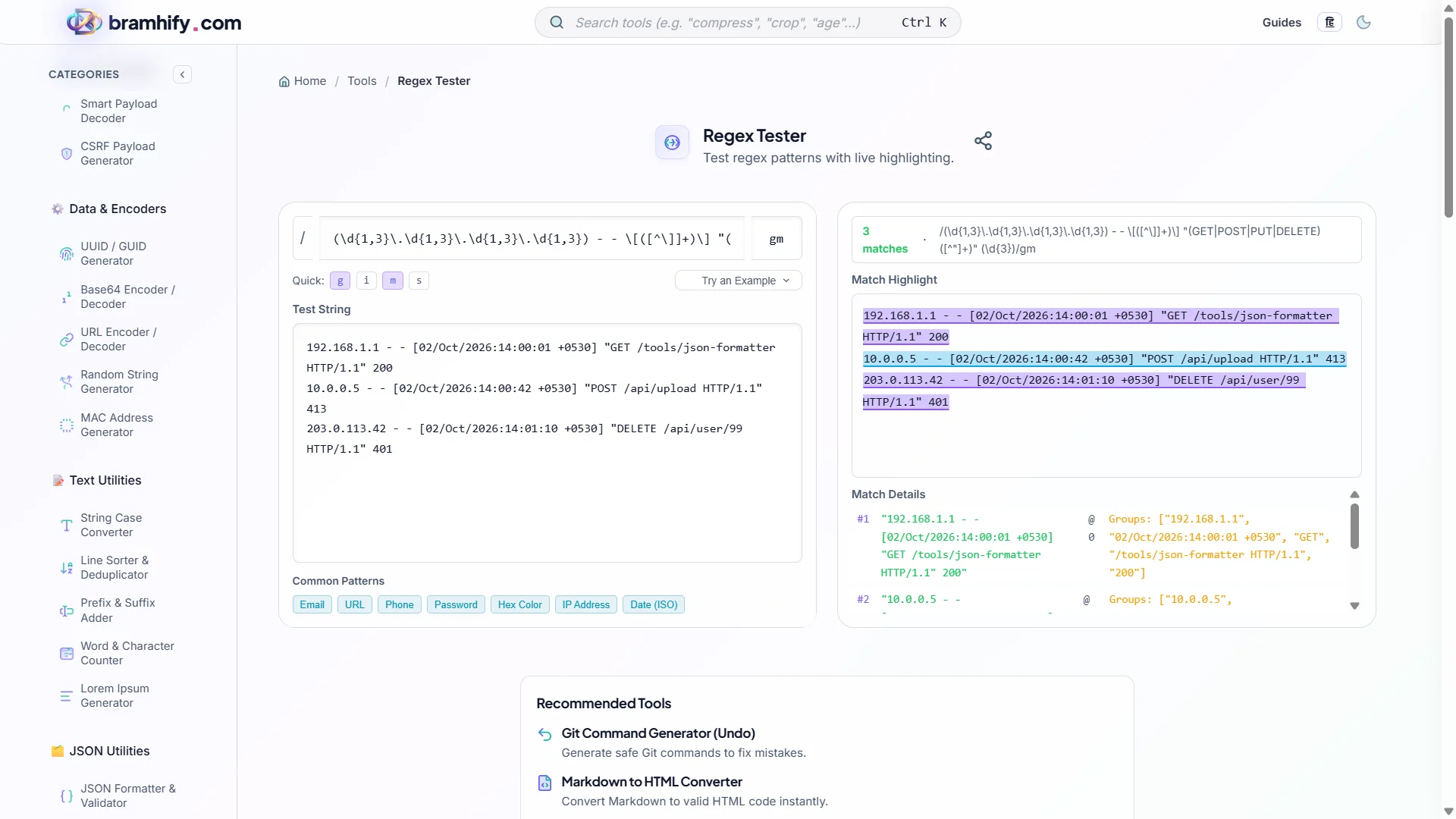1456x819 pixels.
Task: Open Base64 Encoder / Decoder tool
Action: 127,297
